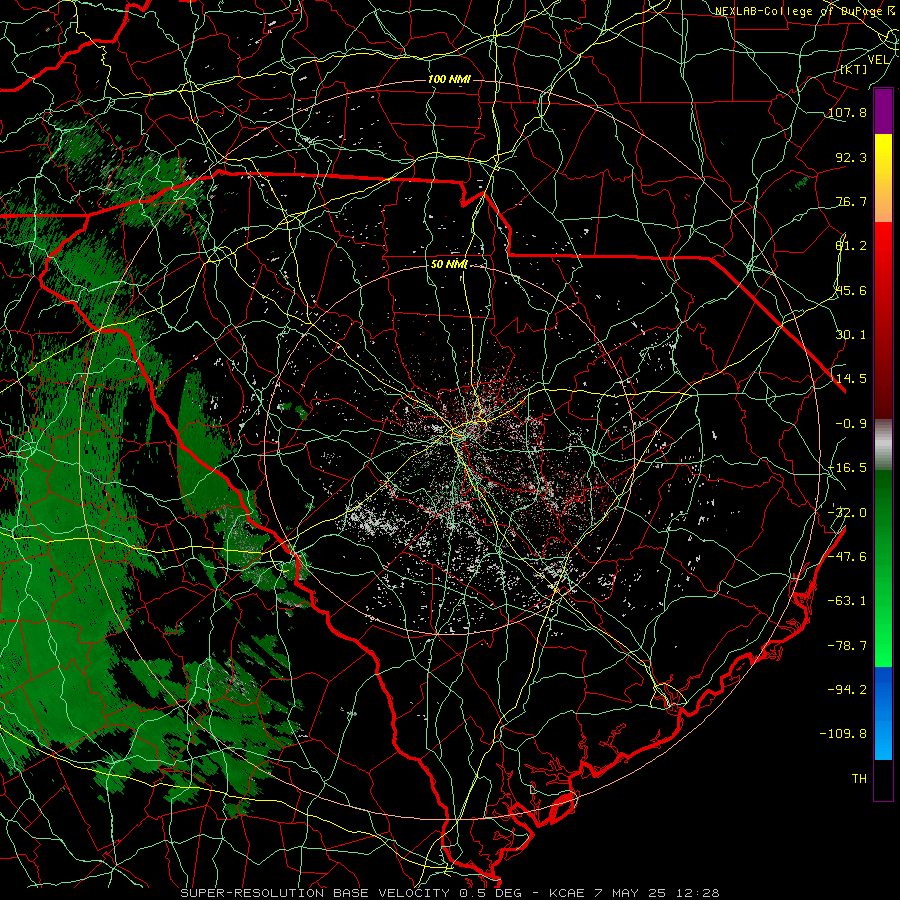This screenshot has height=900, width=900.
Task: Click the 107.8 velocity scale value
Action: [x=847, y=112]
